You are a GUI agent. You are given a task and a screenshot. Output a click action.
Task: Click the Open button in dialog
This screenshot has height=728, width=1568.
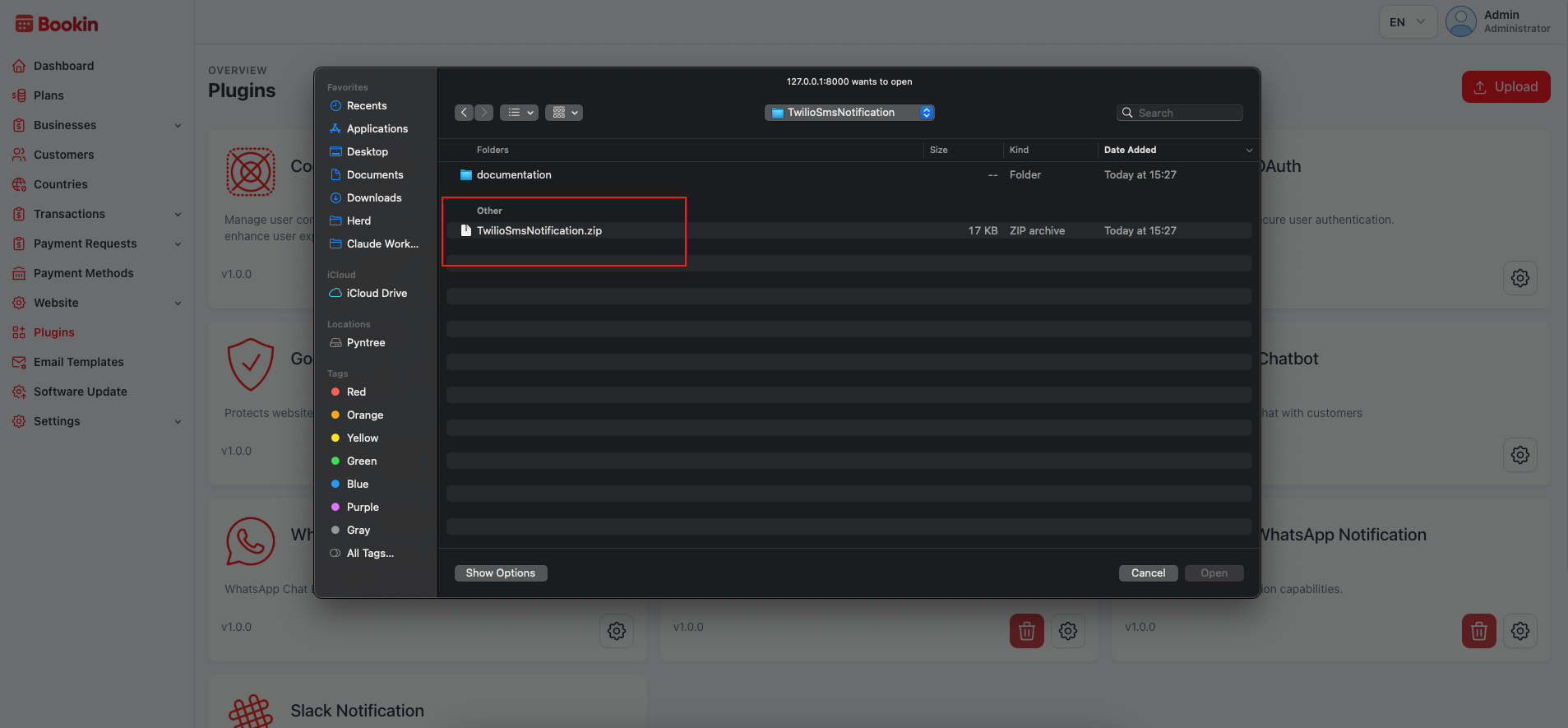pos(1214,573)
